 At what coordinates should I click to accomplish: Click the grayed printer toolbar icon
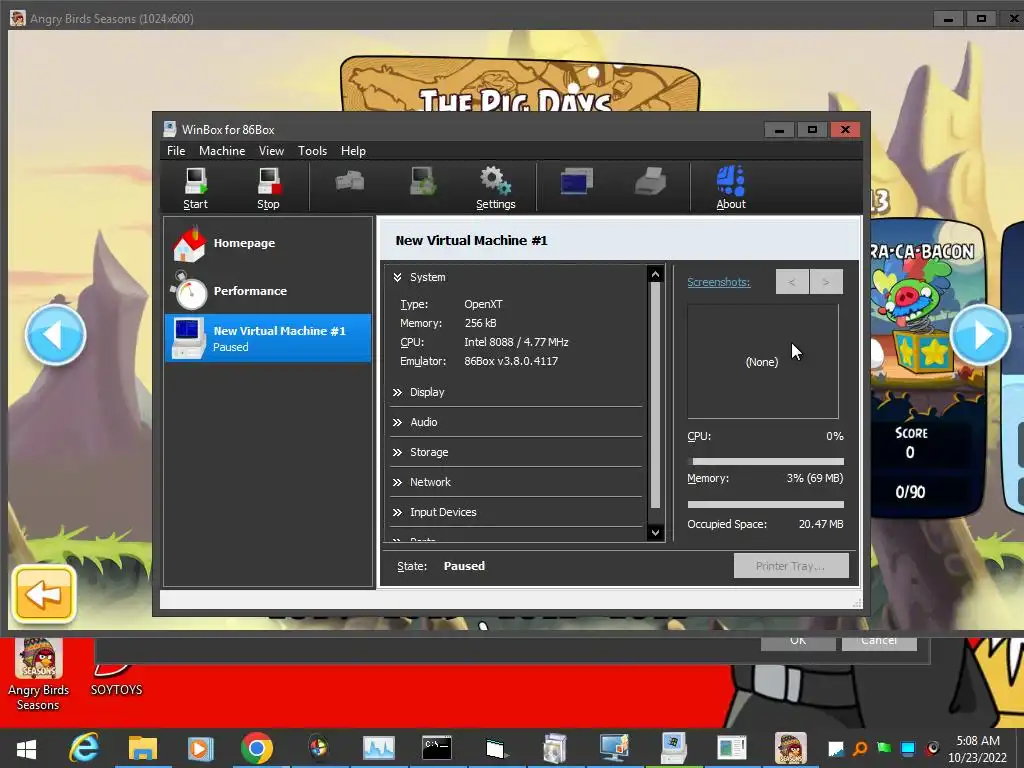coord(650,181)
